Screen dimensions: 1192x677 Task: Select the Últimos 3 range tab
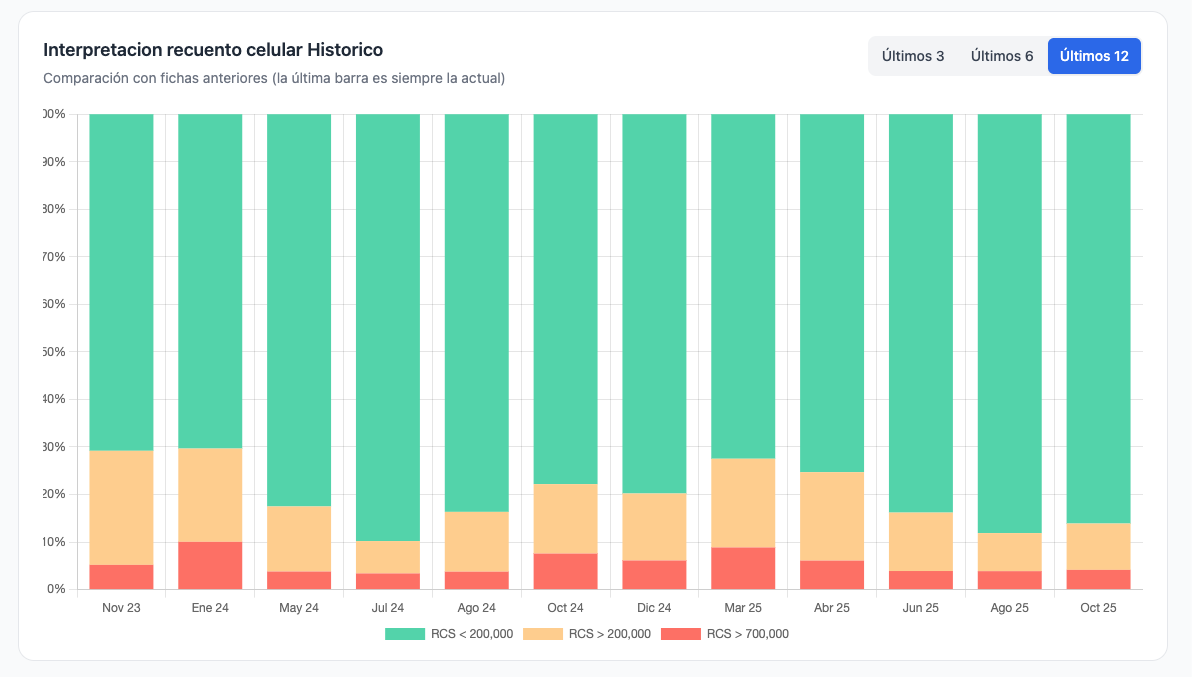(x=913, y=56)
